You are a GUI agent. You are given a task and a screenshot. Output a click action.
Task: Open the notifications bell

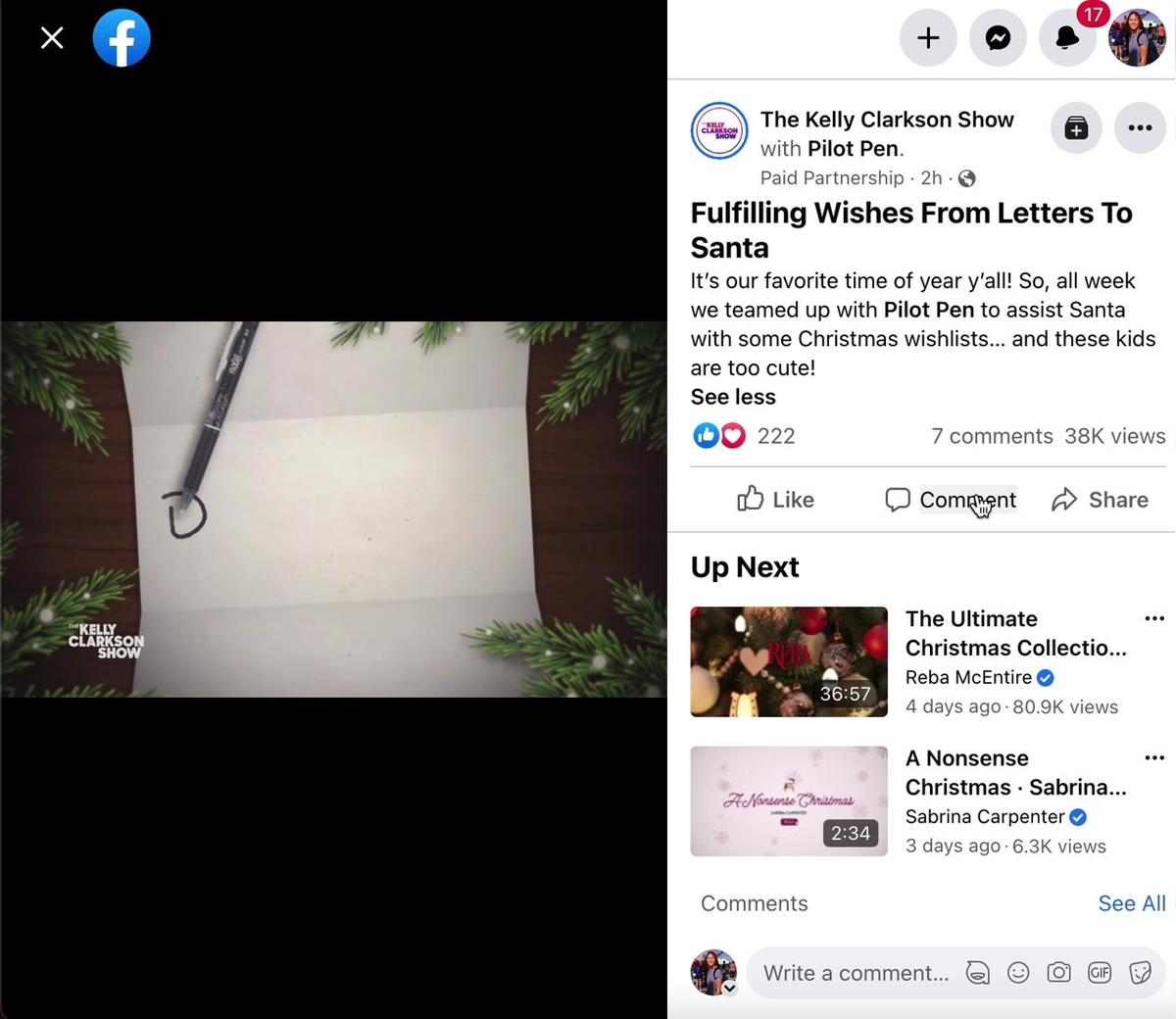click(x=1066, y=38)
